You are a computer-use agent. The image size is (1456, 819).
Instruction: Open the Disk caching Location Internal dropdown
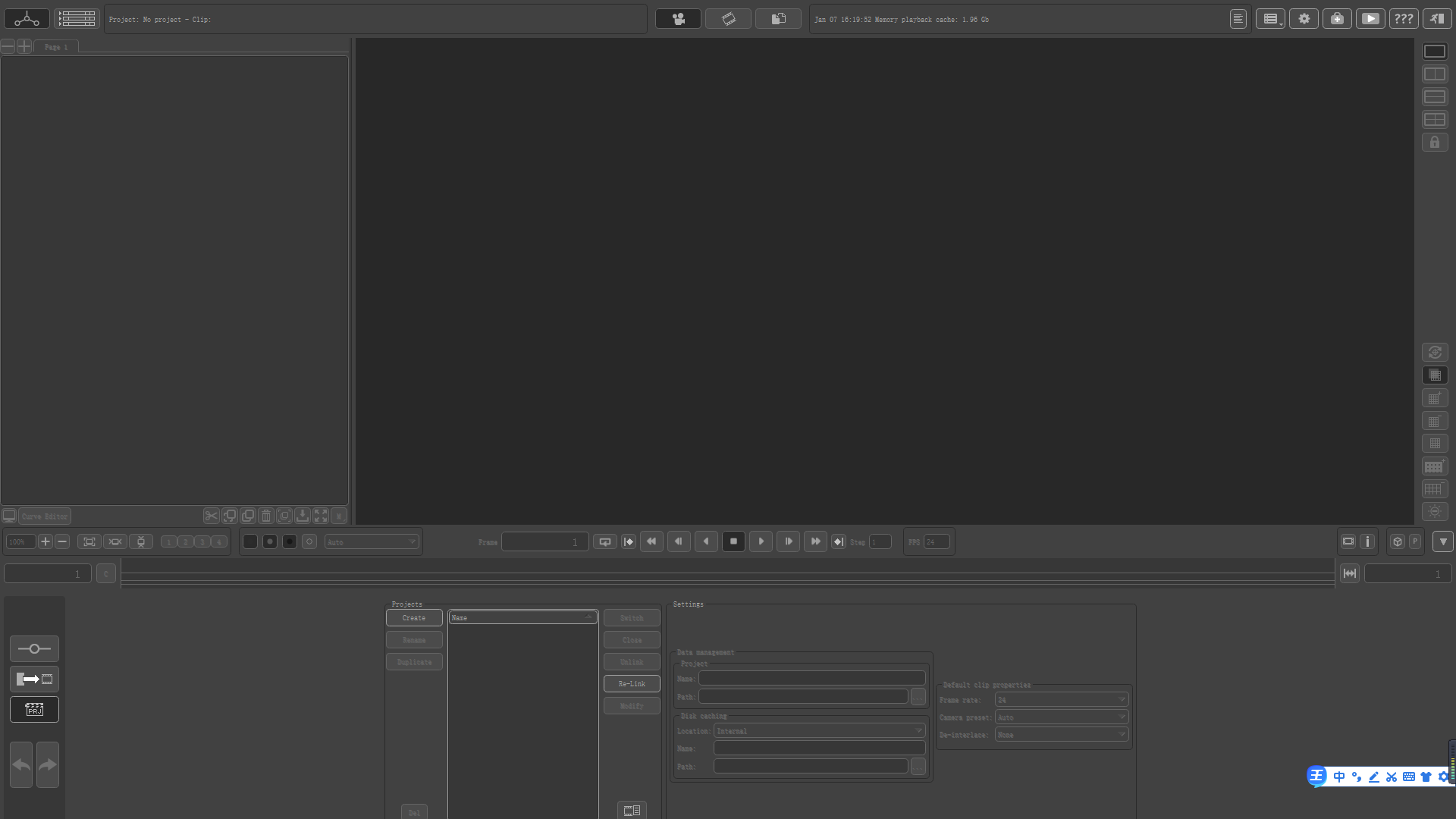819,730
